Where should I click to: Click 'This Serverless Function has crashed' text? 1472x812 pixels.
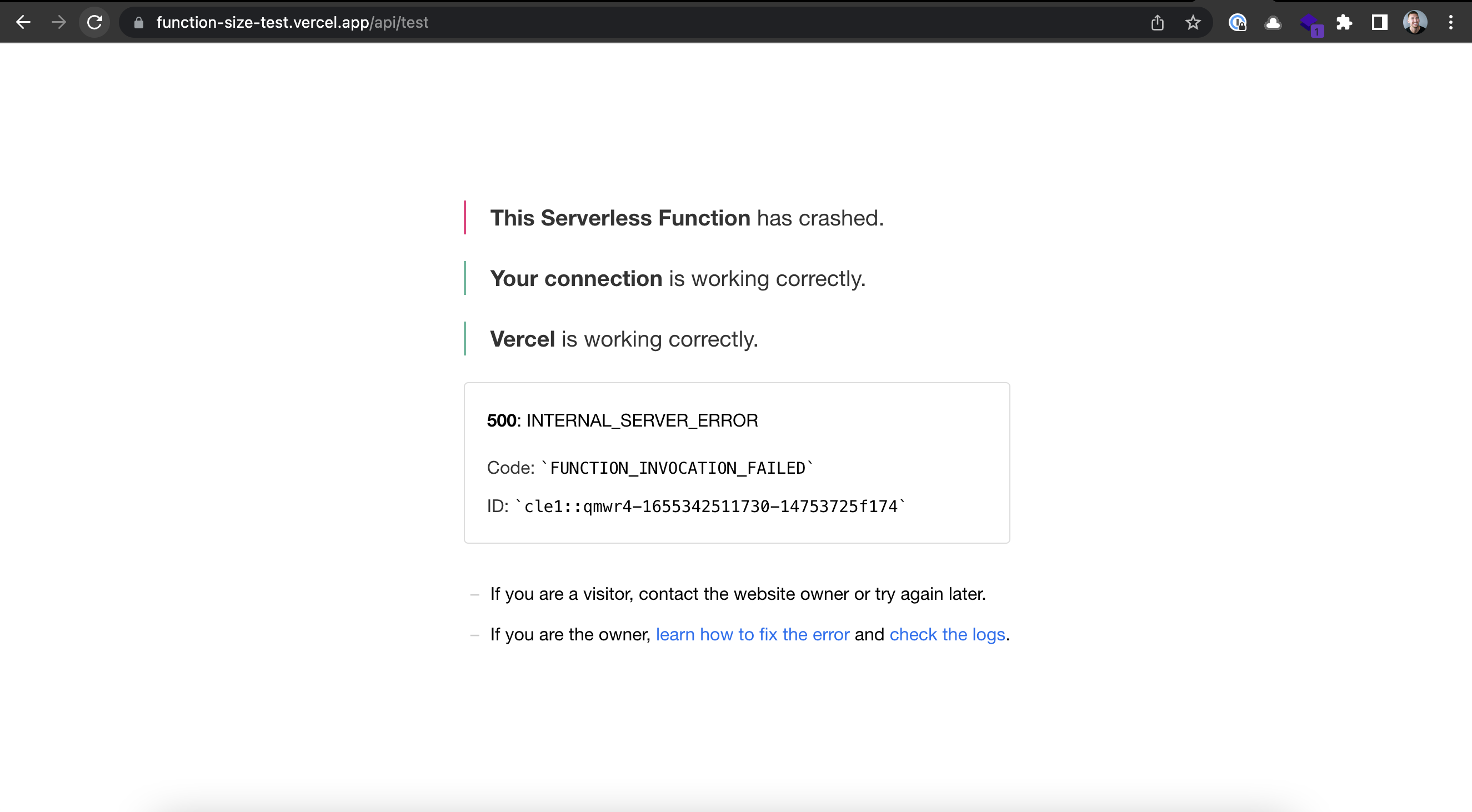[687, 218]
